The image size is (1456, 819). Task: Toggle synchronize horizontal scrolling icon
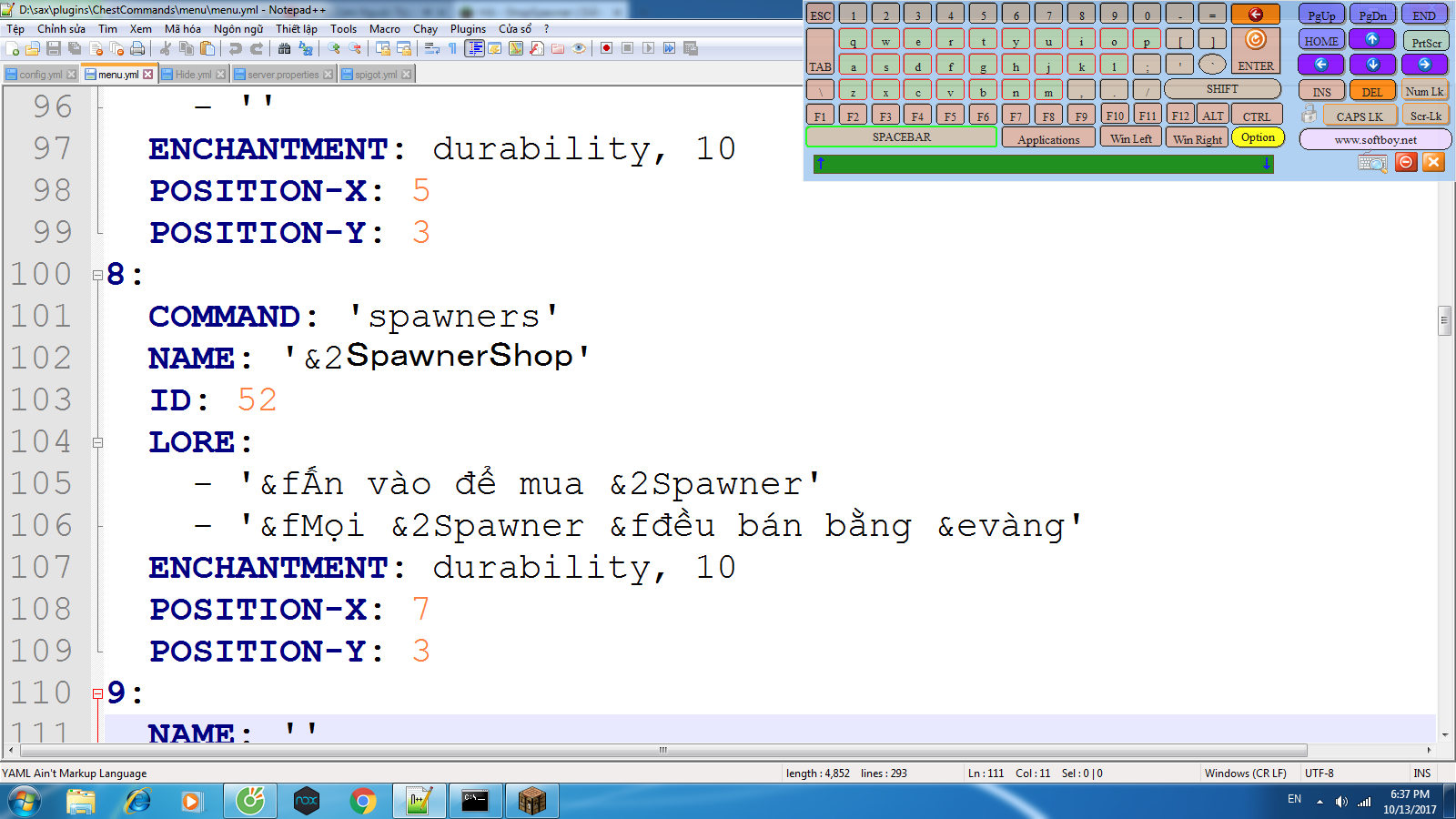(x=404, y=48)
